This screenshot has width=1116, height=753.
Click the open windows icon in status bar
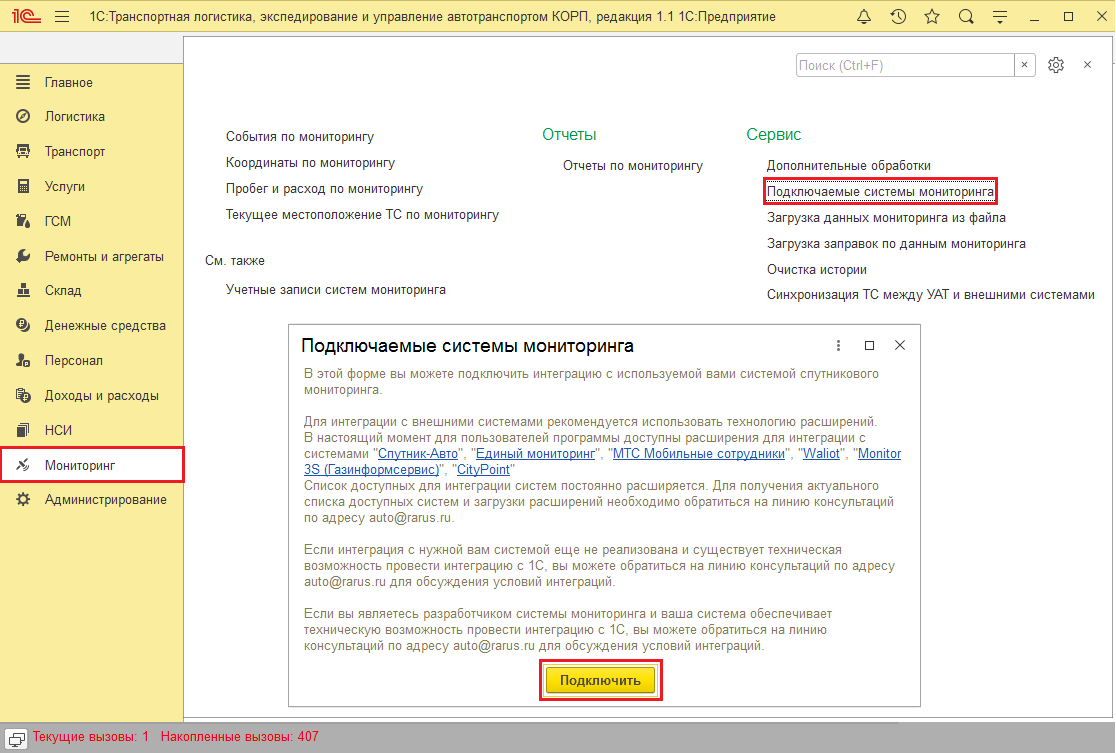coord(17,737)
